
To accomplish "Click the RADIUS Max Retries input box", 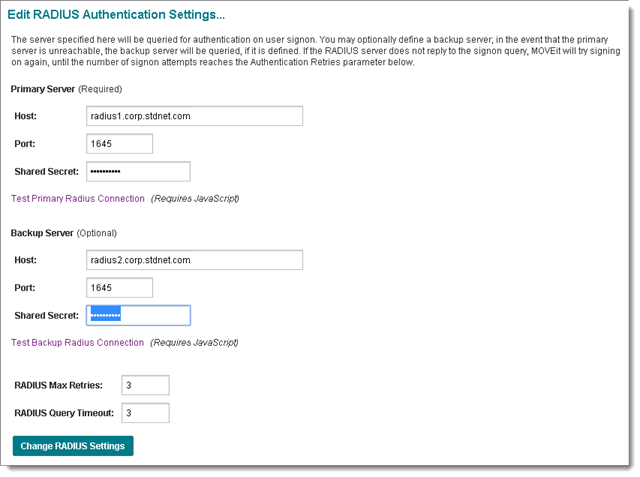I will 145,386.
